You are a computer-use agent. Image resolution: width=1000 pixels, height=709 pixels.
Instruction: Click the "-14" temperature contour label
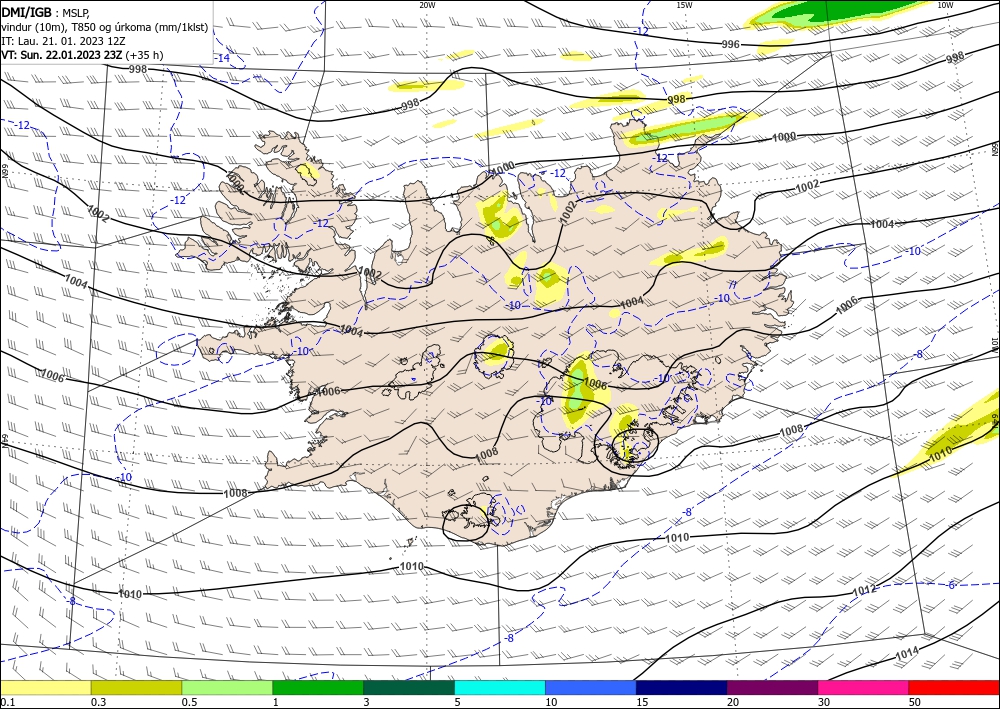tap(221, 58)
